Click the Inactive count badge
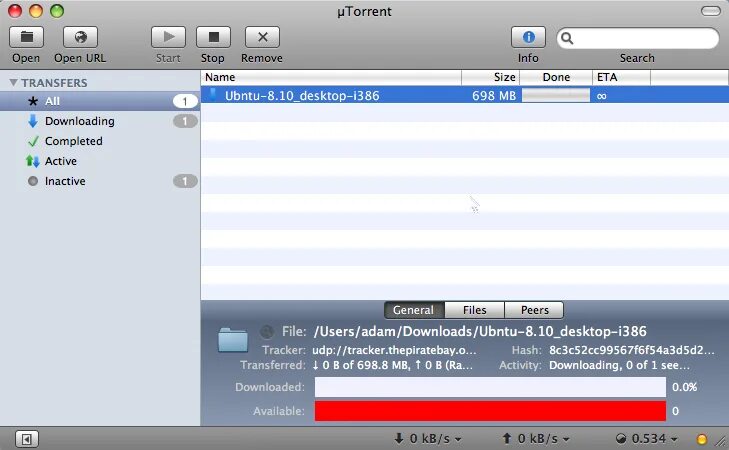 [185, 181]
